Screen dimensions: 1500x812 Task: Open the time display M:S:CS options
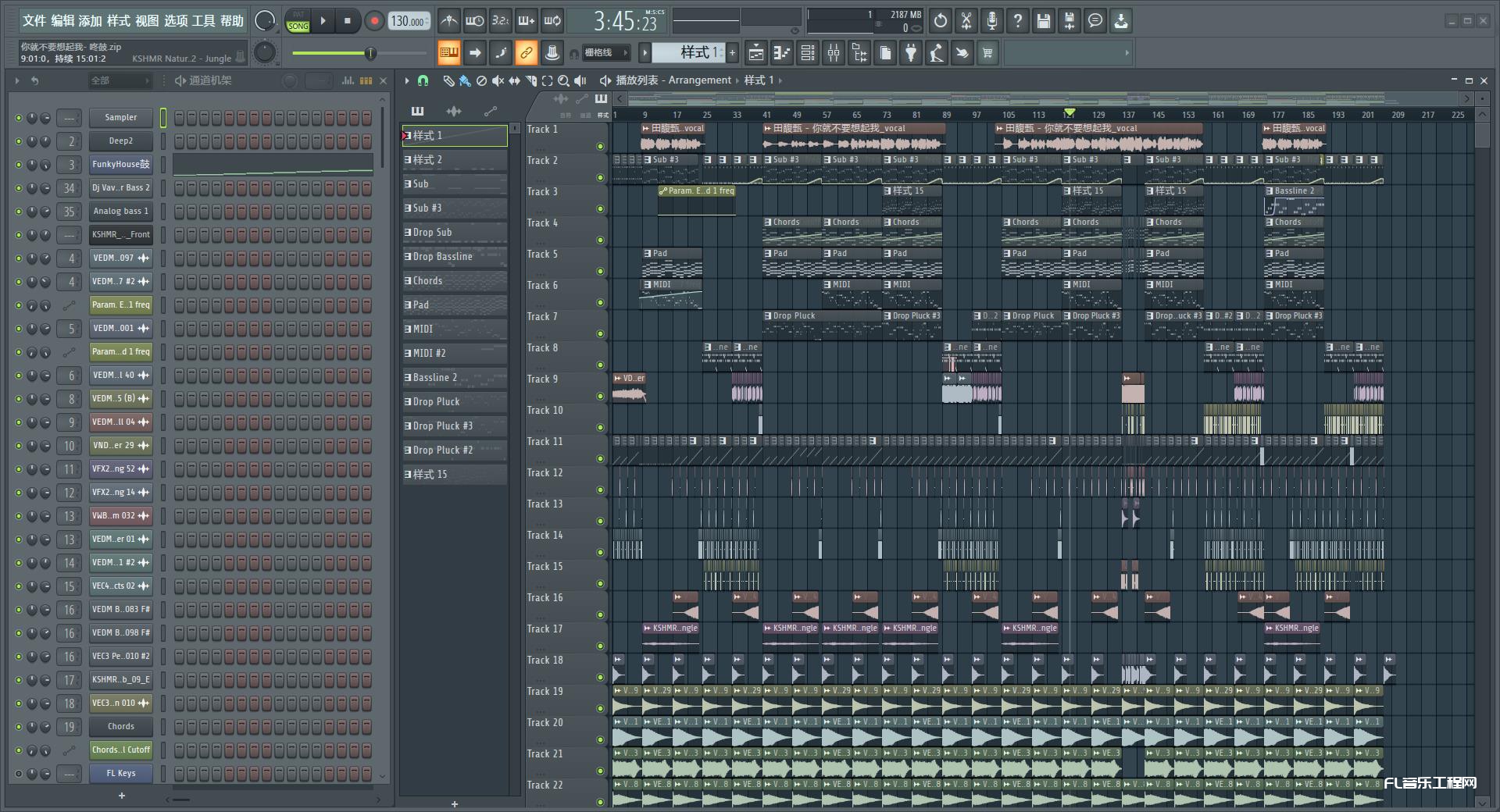click(655, 12)
